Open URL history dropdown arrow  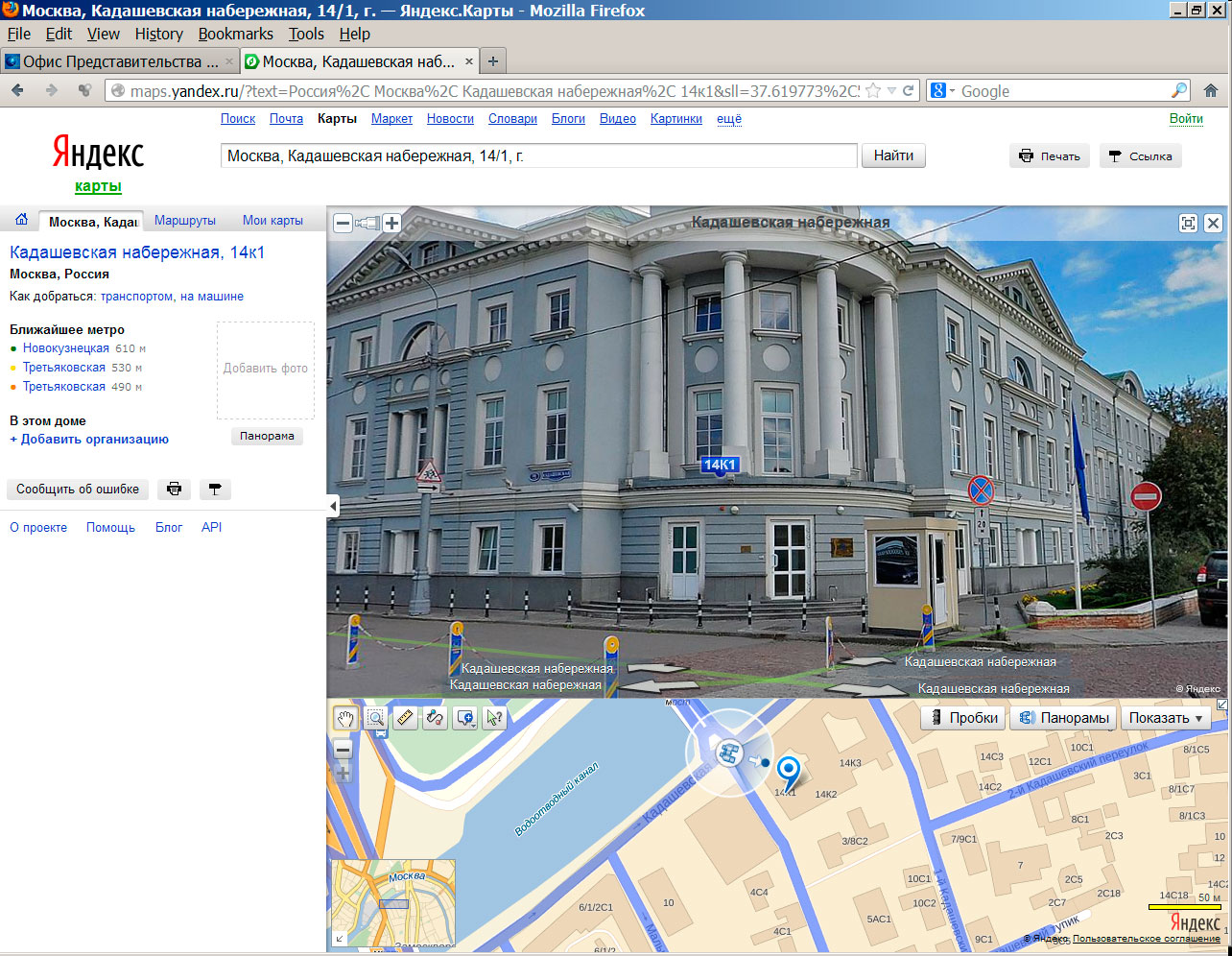[x=891, y=91]
